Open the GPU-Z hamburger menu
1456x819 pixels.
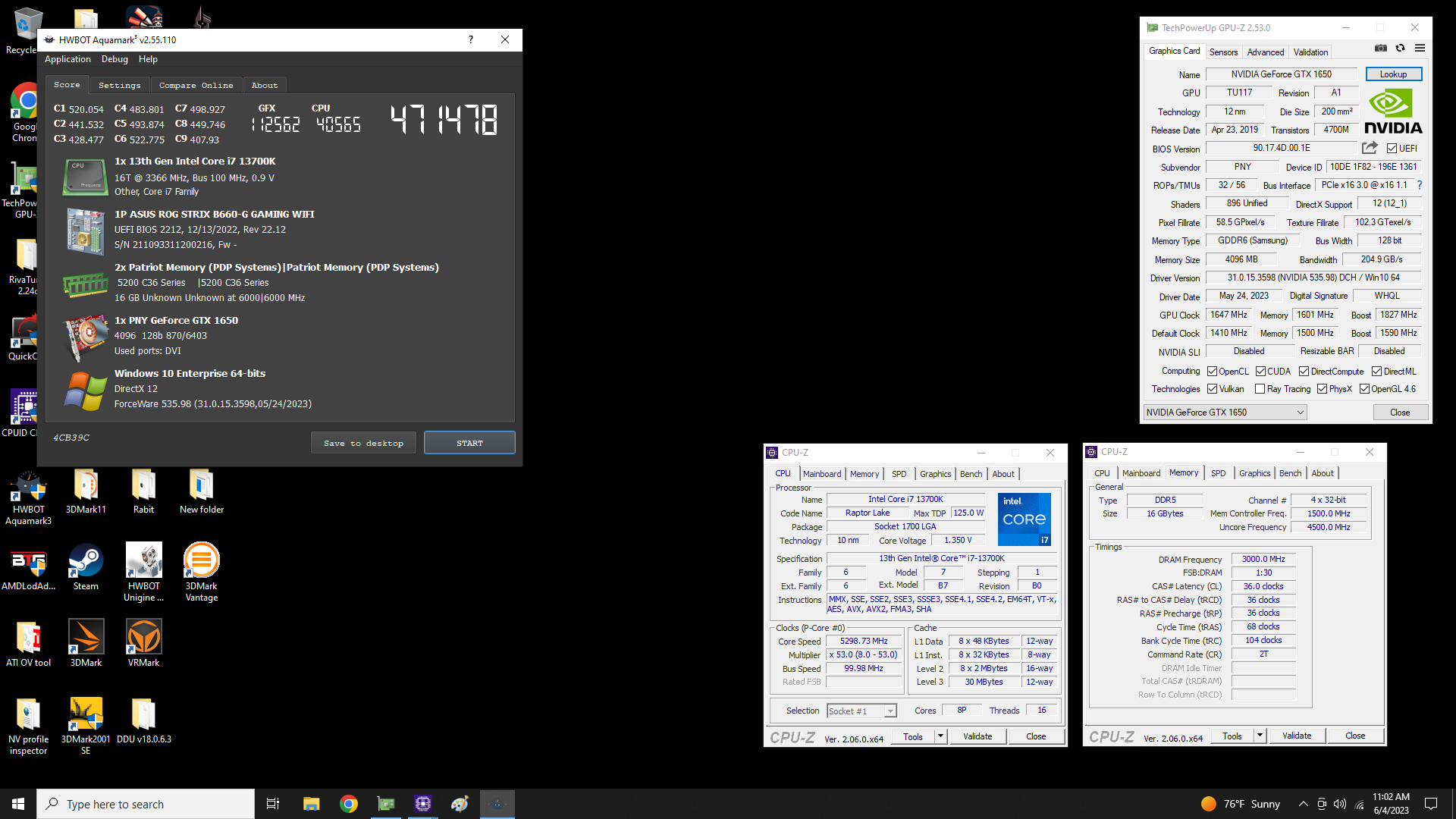tap(1420, 48)
